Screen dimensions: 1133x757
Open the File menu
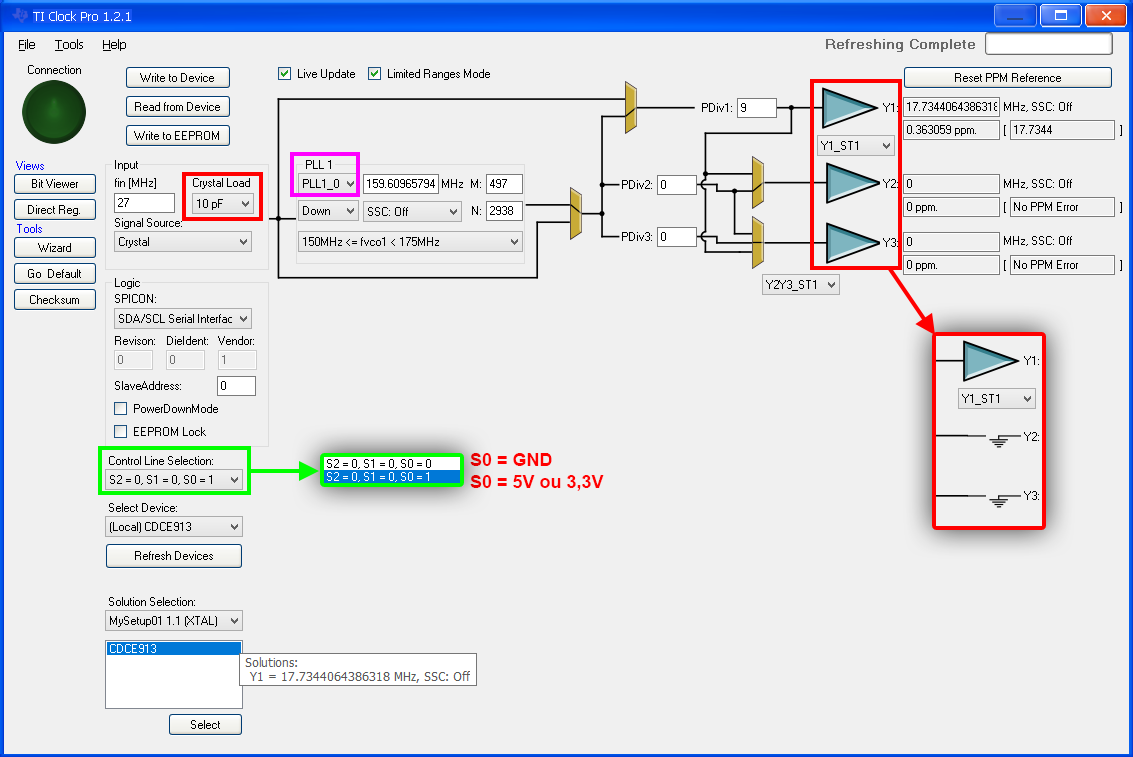point(27,45)
